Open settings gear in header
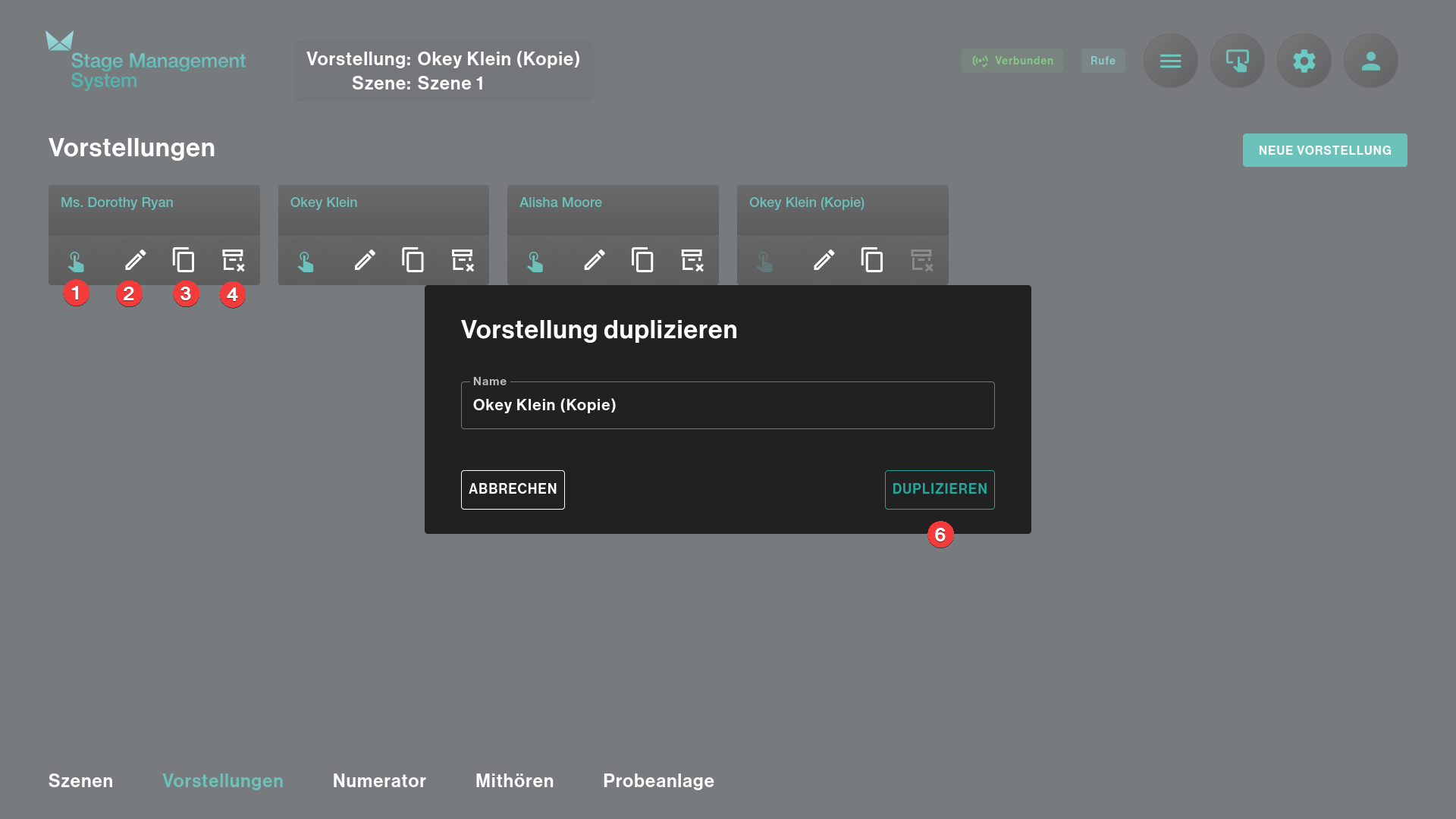 pos(1304,61)
